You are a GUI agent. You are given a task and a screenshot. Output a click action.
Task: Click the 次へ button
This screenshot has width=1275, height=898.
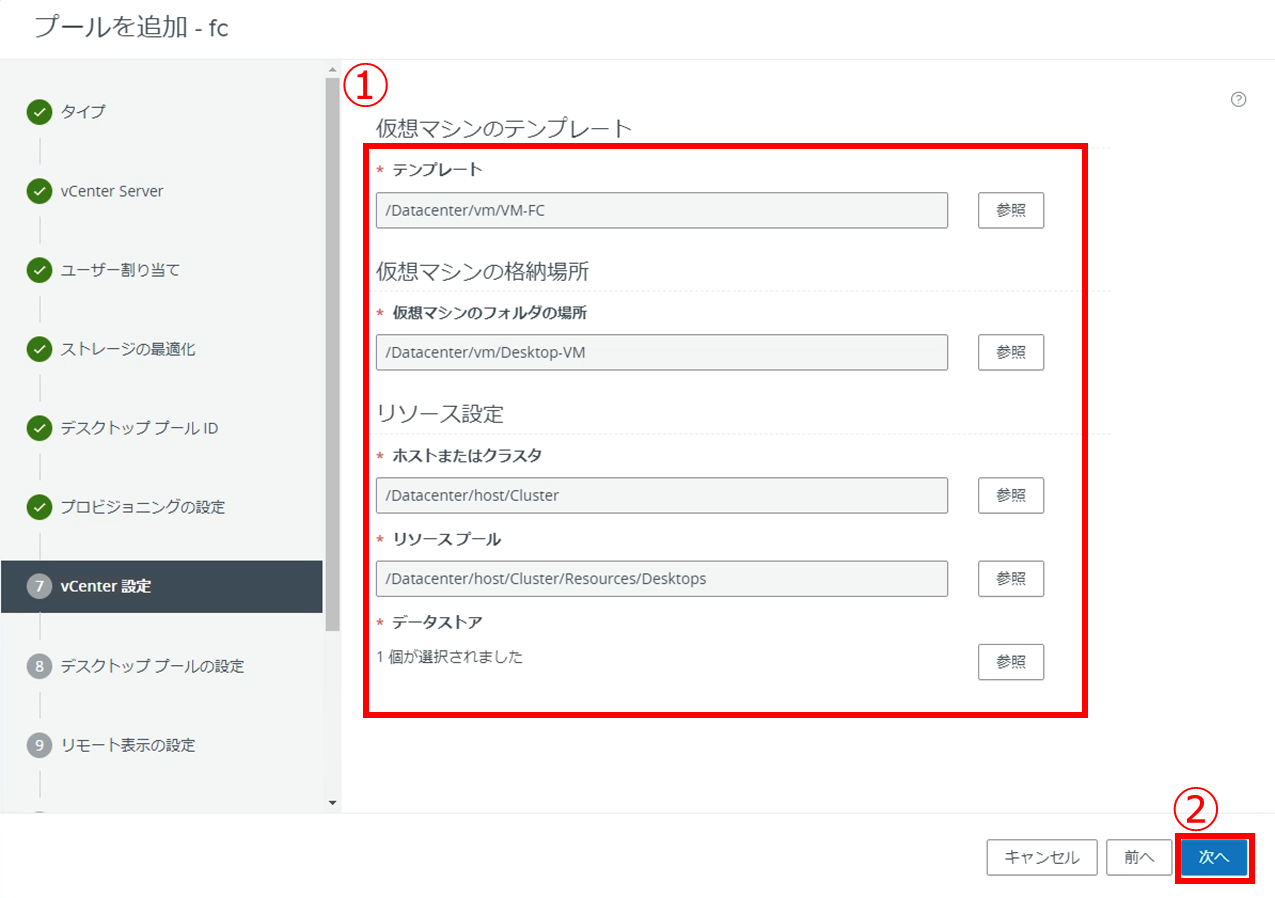click(x=1213, y=858)
